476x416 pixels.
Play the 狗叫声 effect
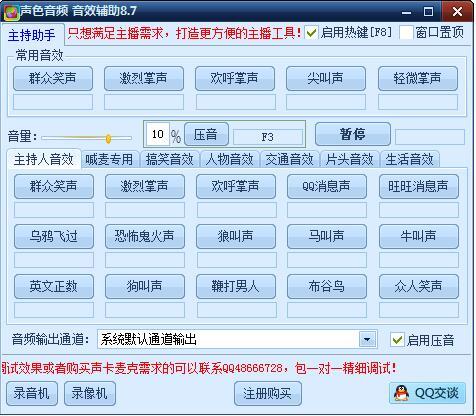click(145, 286)
